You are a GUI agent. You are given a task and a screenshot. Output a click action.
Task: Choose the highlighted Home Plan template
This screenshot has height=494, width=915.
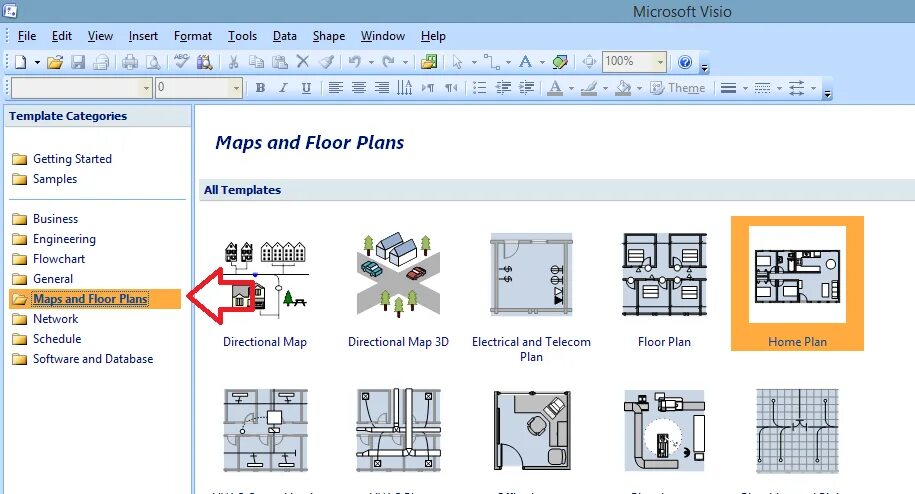(x=797, y=283)
